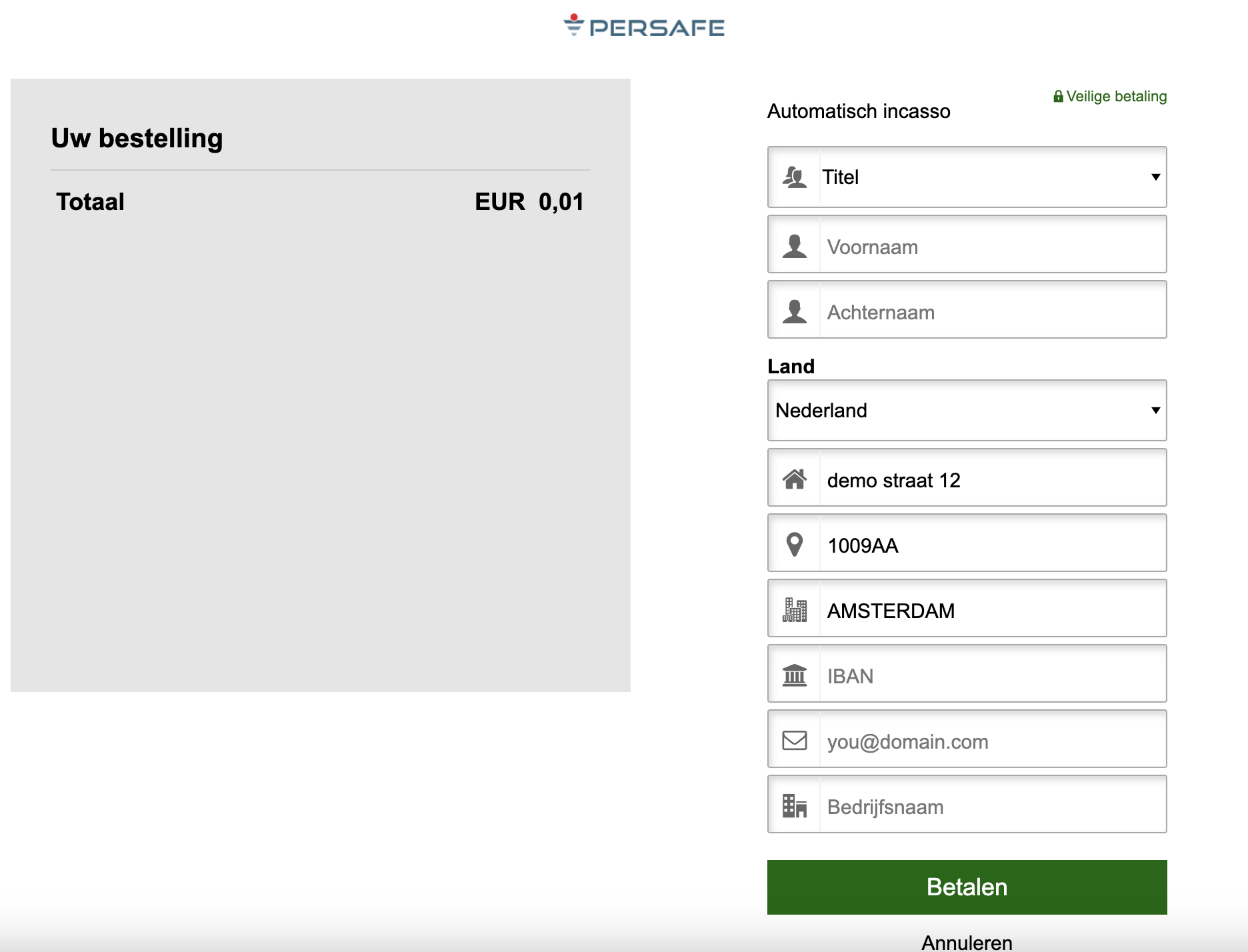Viewport: 1248px width, 952px height.
Task: Click the Titel dropdown arrow
Action: pyautogui.click(x=1155, y=177)
